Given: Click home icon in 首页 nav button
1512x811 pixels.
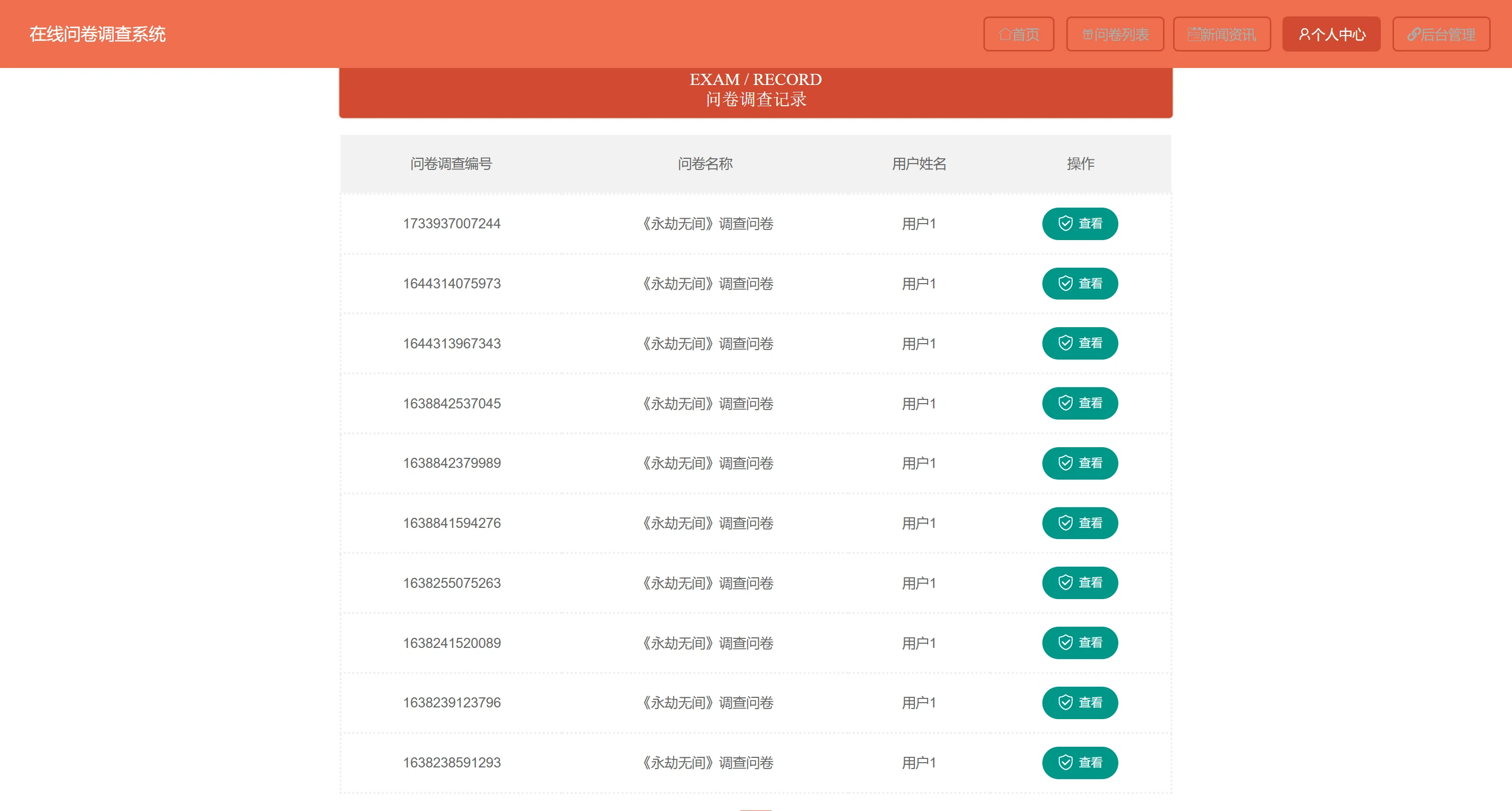Looking at the screenshot, I should click(1005, 35).
